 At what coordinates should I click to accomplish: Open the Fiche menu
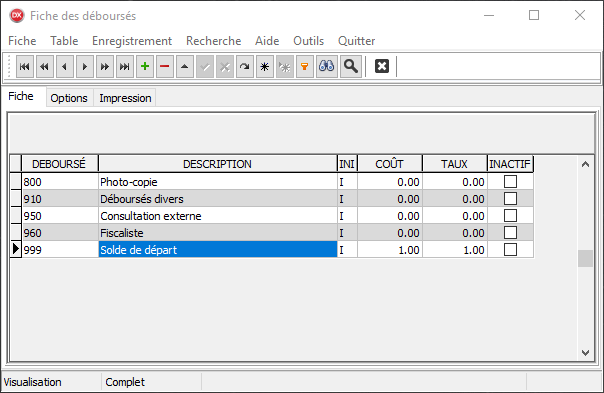(22, 41)
